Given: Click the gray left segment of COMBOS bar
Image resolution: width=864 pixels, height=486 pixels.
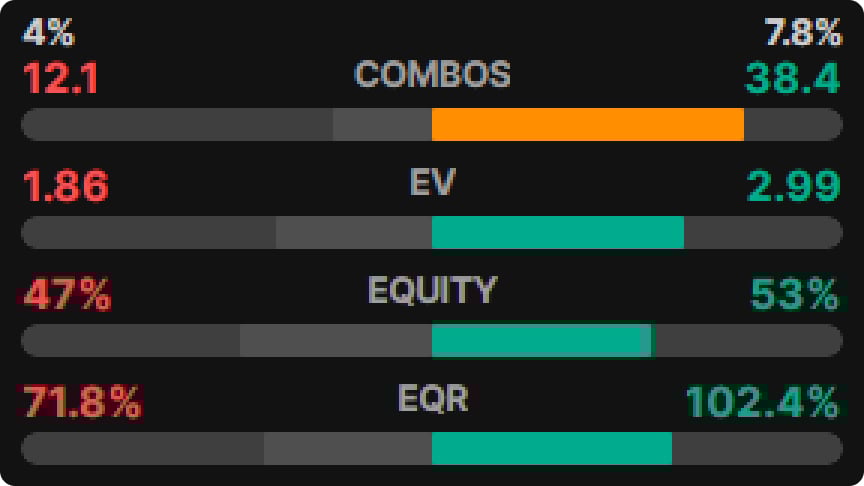Looking at the screenshot, I should (x=382, y=124).
